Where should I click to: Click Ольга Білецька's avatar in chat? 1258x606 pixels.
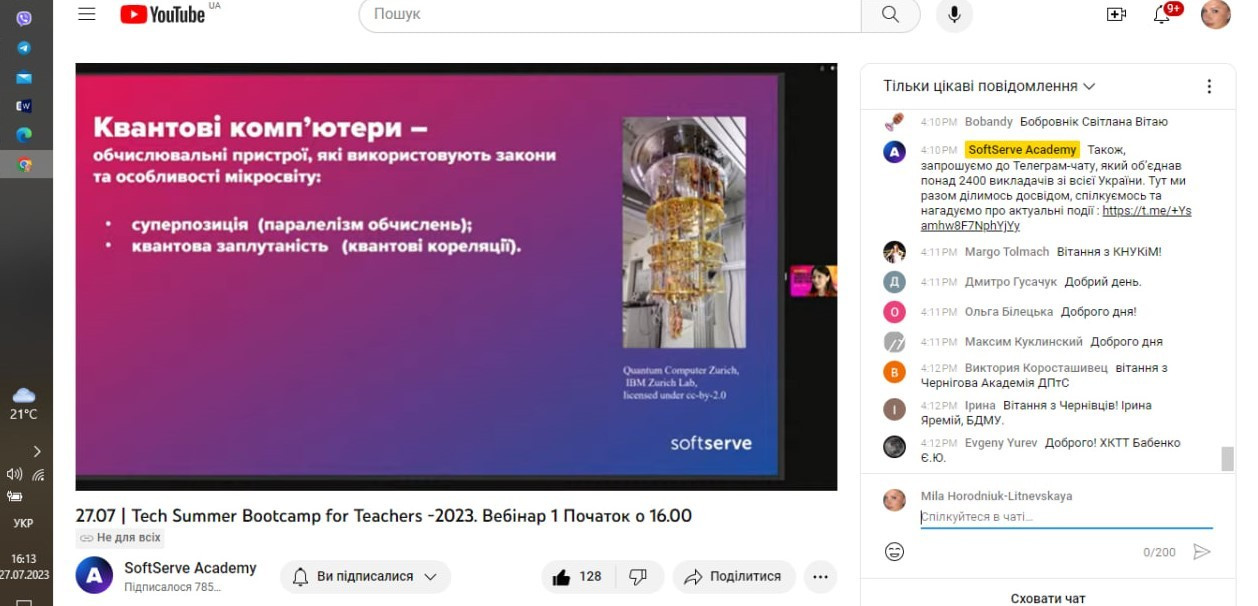tap(894, 312)
